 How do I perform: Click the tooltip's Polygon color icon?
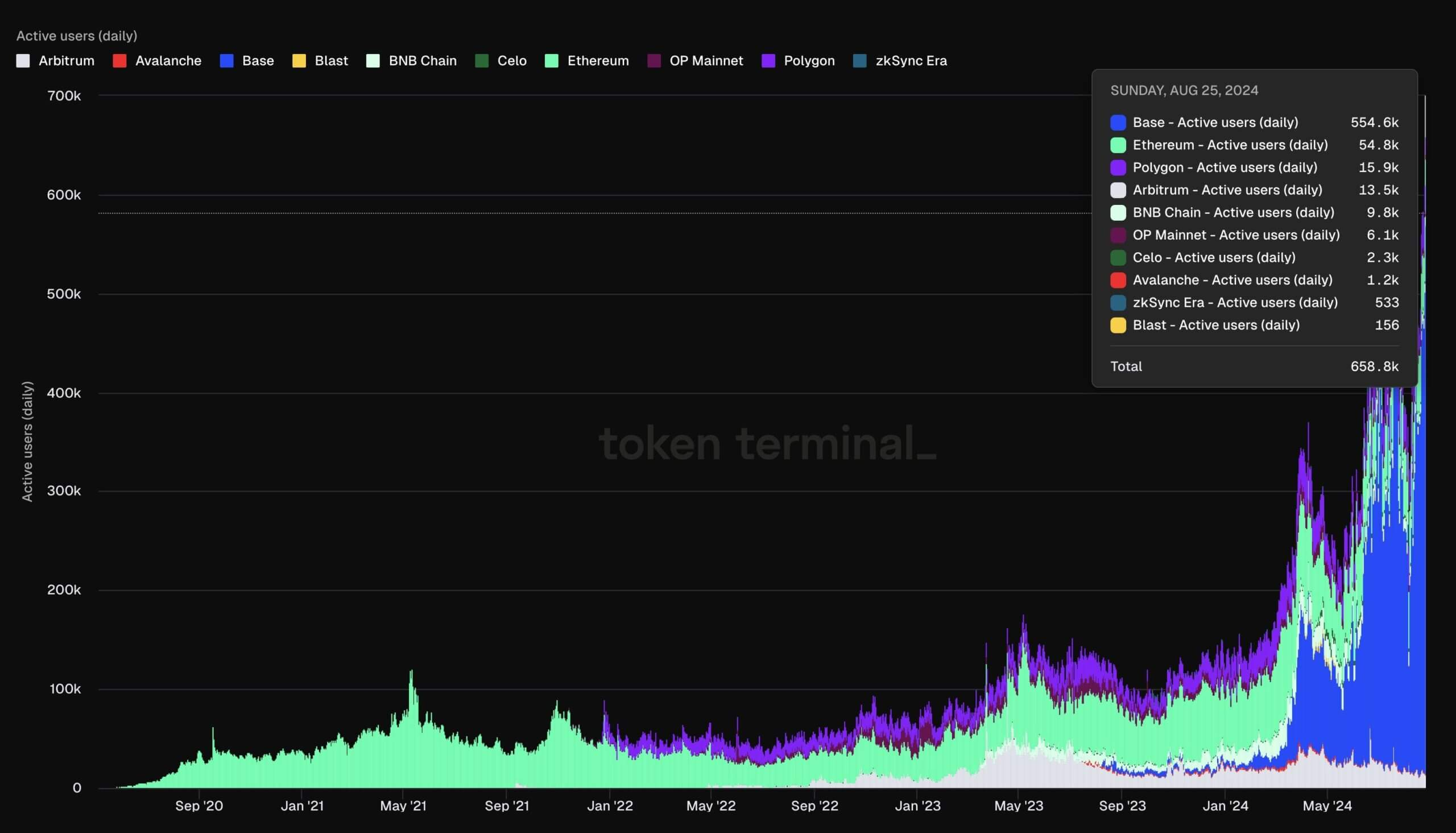click(x=1118, y=168)
